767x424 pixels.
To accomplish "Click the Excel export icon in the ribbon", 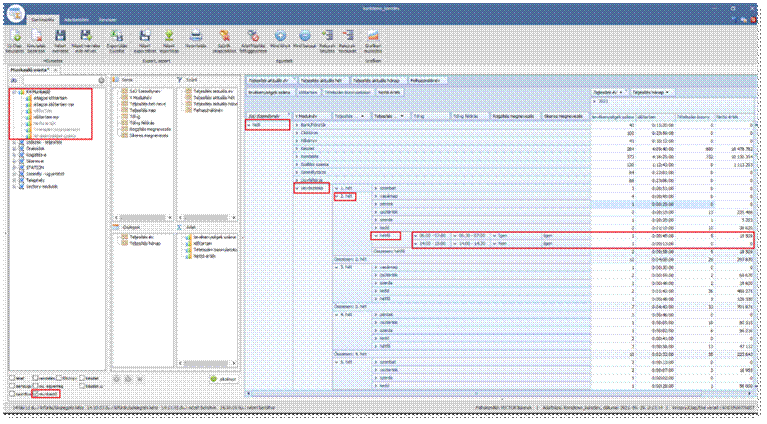I will [x=118, y=37].
